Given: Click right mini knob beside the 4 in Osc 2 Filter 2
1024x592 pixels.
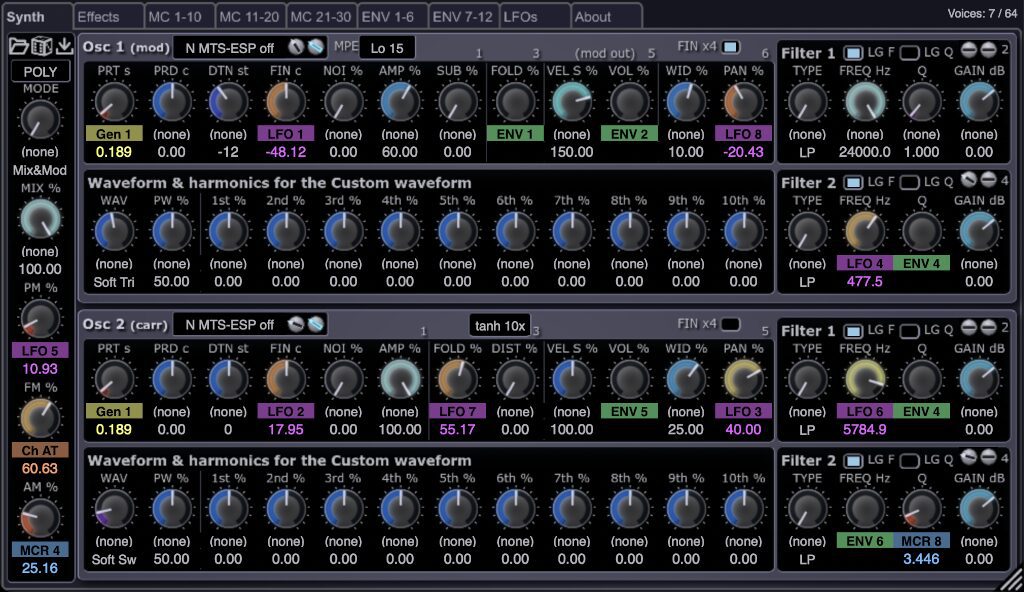Looking at the screenshot, I should pos(989,457).
